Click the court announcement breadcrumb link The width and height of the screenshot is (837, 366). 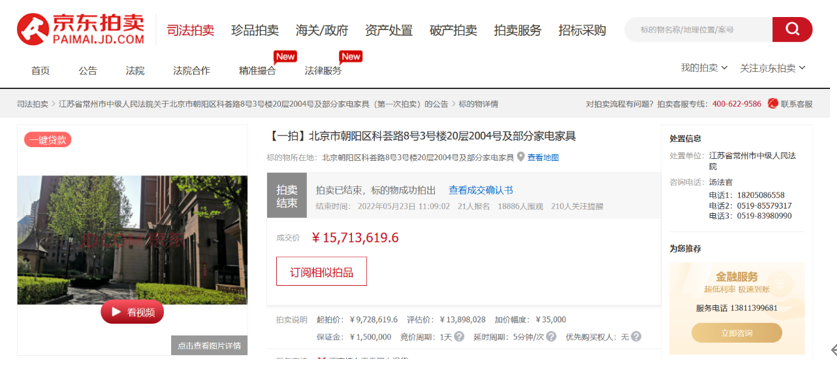click(x=254, y=104)
